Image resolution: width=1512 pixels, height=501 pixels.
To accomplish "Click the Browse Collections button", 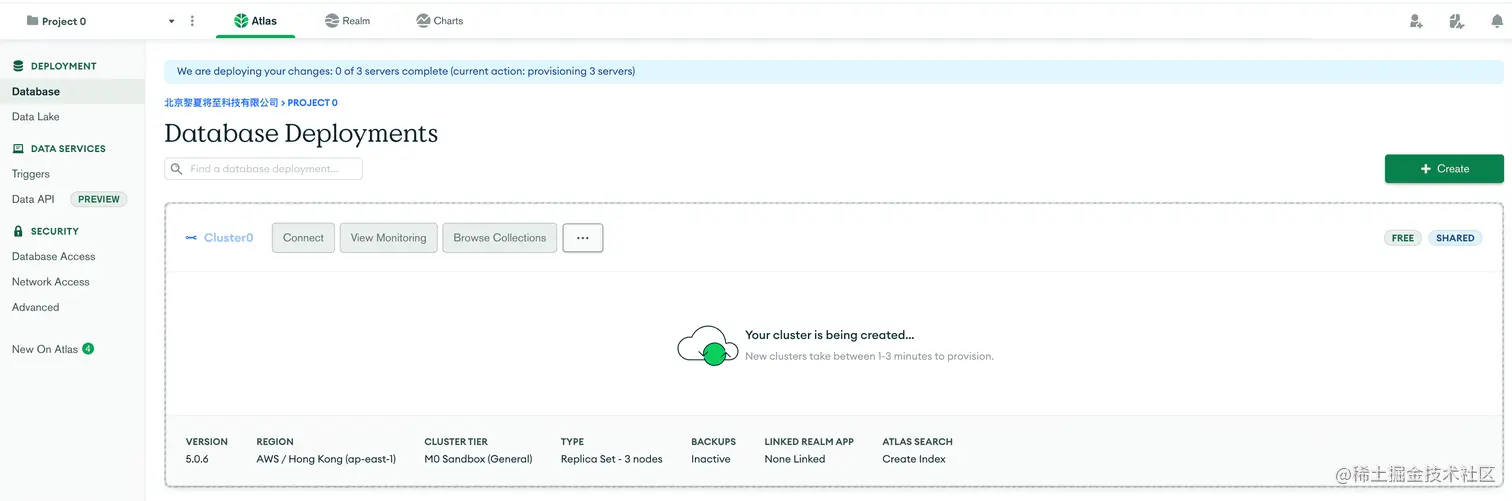I will coord(499,238).
